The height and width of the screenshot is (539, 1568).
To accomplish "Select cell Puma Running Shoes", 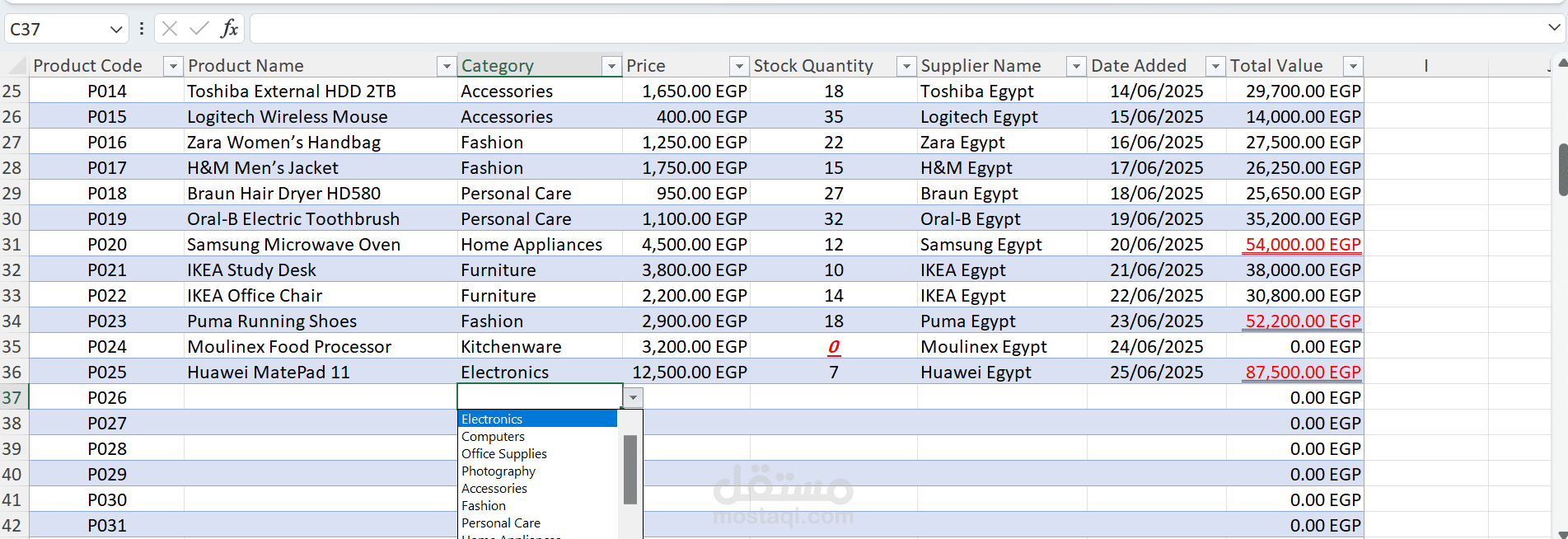I will tap(321, 321).
